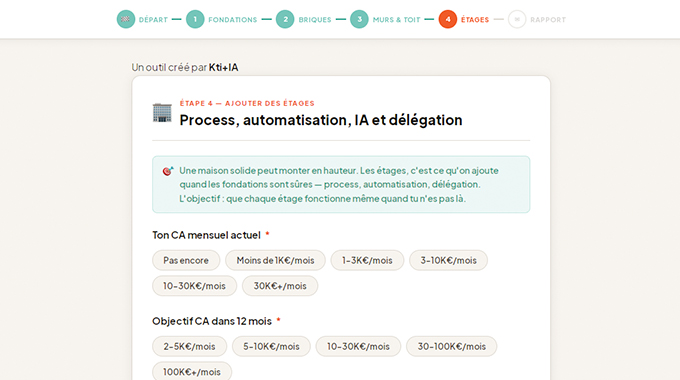Viewport: 680px width, 380px height.
Task: Select '30K€+/mois' option
Action: (280, 286)
